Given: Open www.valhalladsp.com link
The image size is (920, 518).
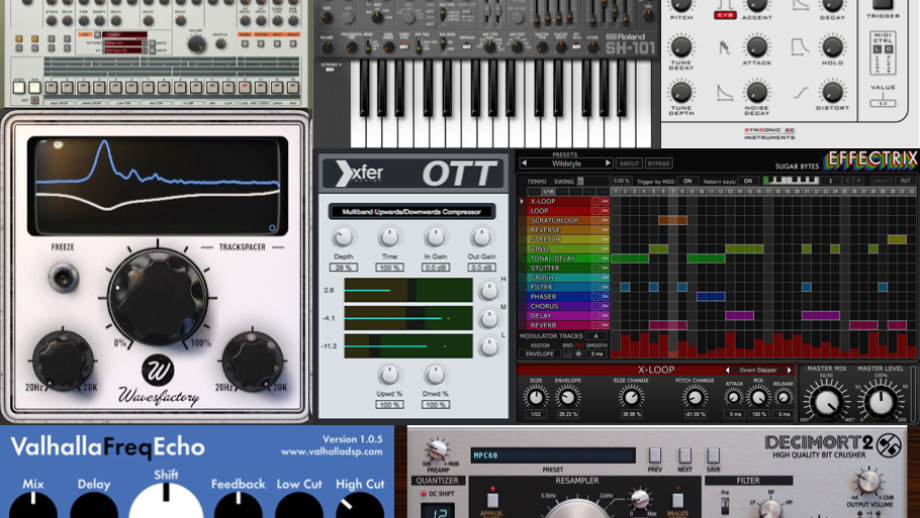Looking at the screenshot, I should [332, 452].
